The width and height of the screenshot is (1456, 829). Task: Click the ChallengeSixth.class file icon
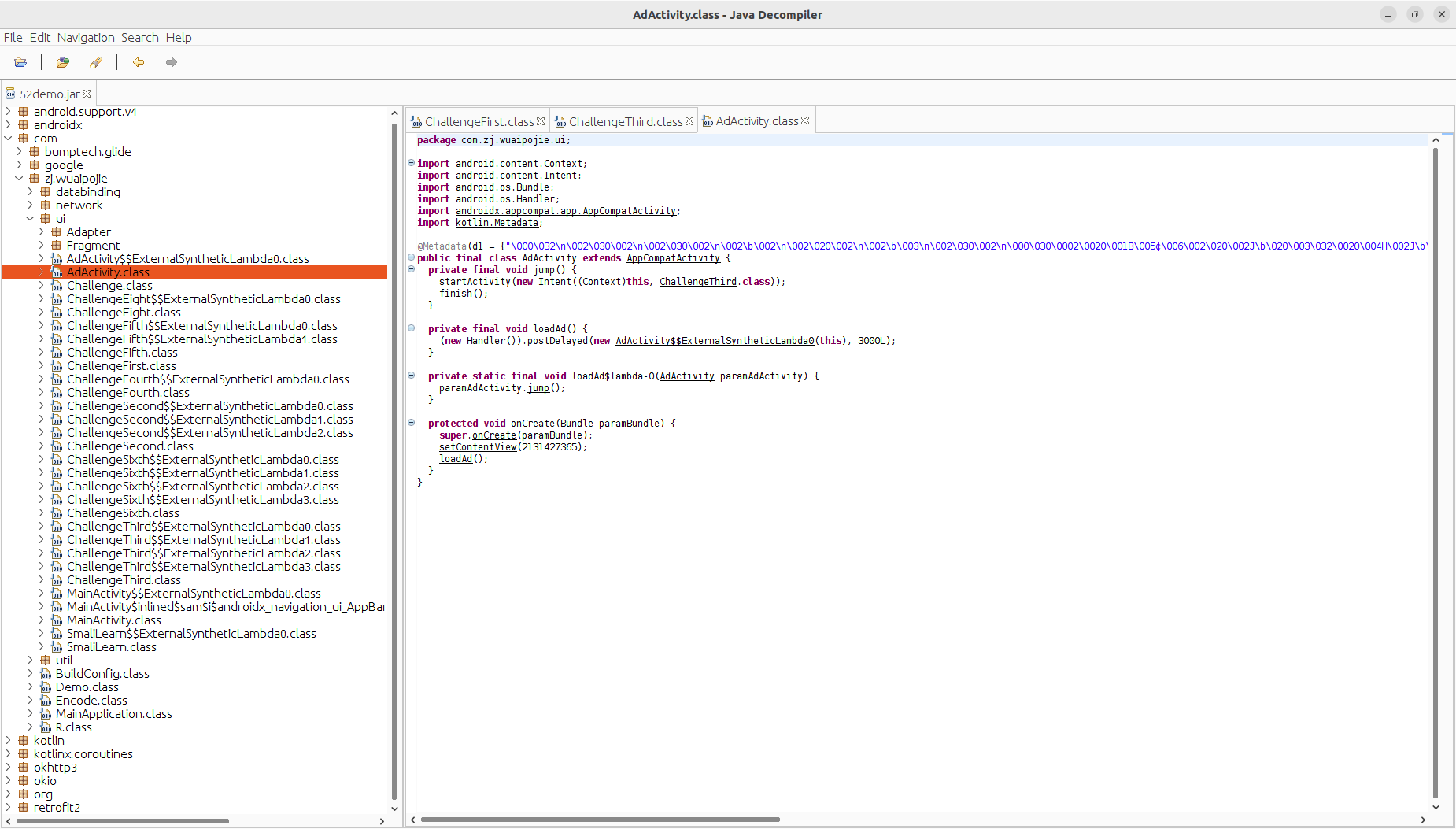(57, 513)
